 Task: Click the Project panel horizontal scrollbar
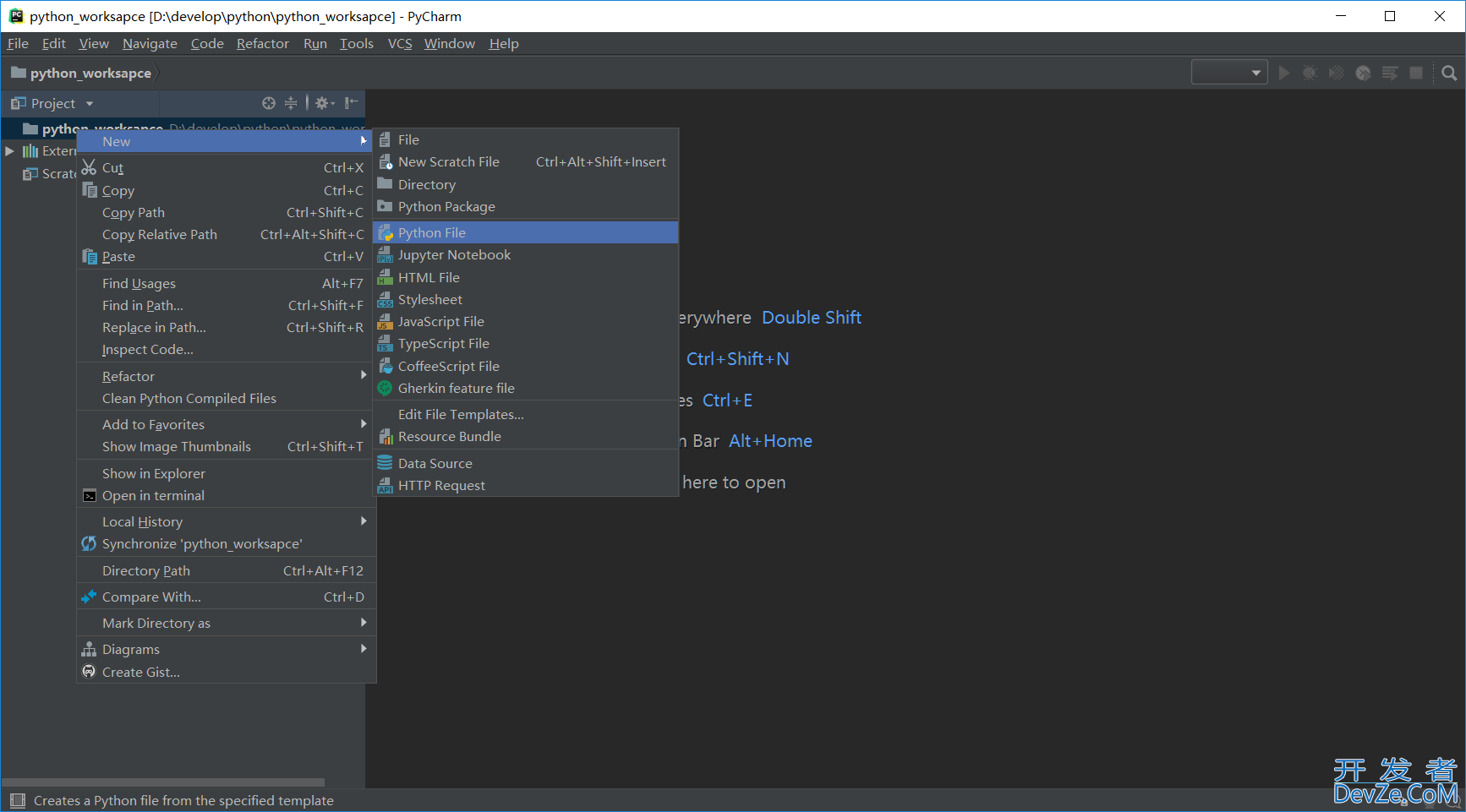click(164, 782)
